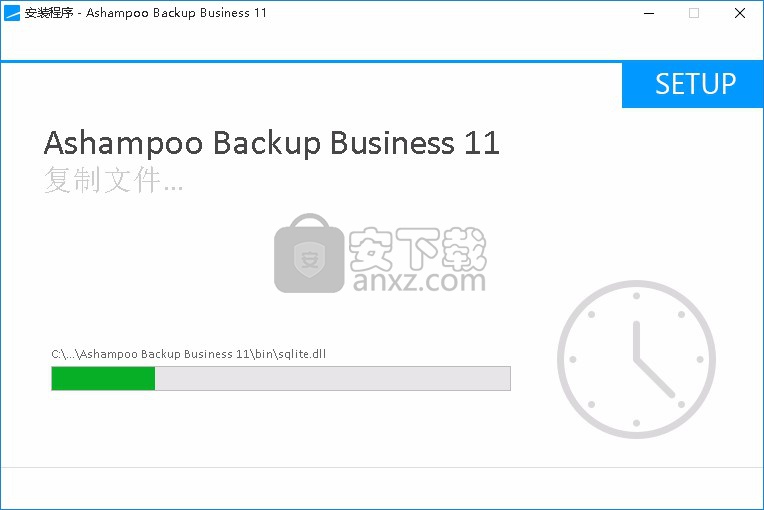The image size is (764, 510).
Task: Click the clock's 3 o'clock marker dot
Action: pos(698,360)
